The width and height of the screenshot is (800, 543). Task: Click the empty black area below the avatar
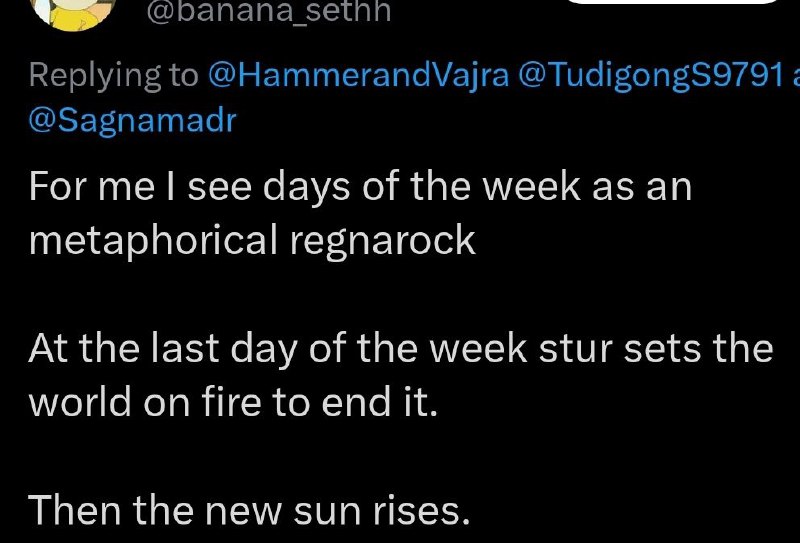tap(74, 46)
